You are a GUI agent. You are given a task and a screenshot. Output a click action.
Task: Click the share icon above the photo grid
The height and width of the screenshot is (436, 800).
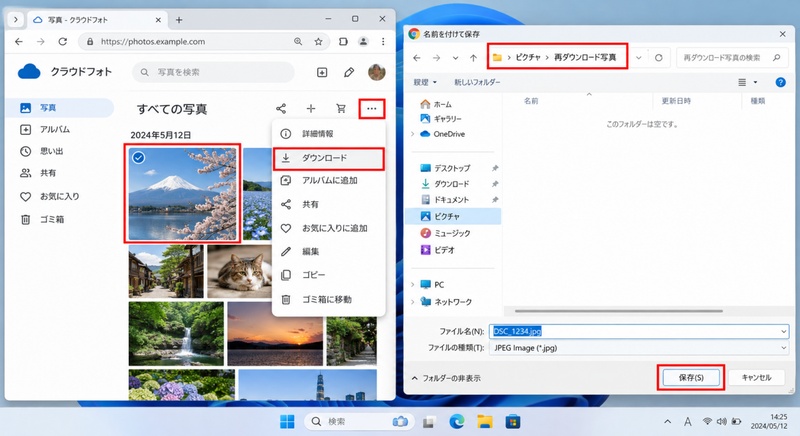coord(281,109)
